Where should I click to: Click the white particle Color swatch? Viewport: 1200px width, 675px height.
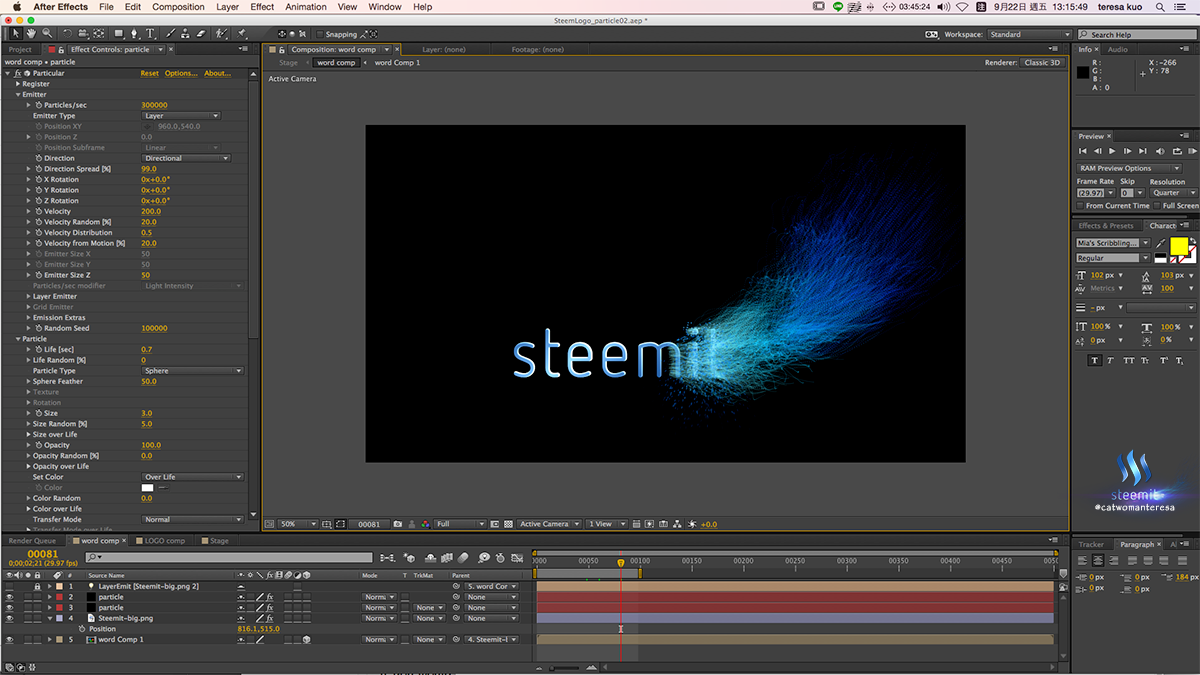[x=147, y=488]
